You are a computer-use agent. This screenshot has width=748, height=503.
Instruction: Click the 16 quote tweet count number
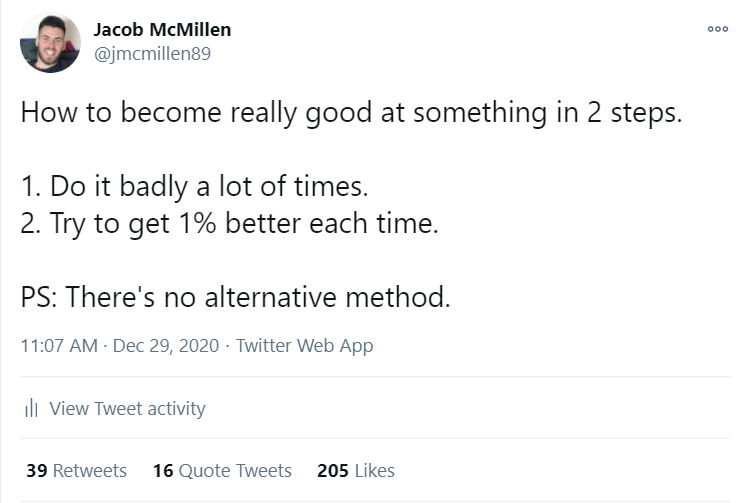[163, 471]
